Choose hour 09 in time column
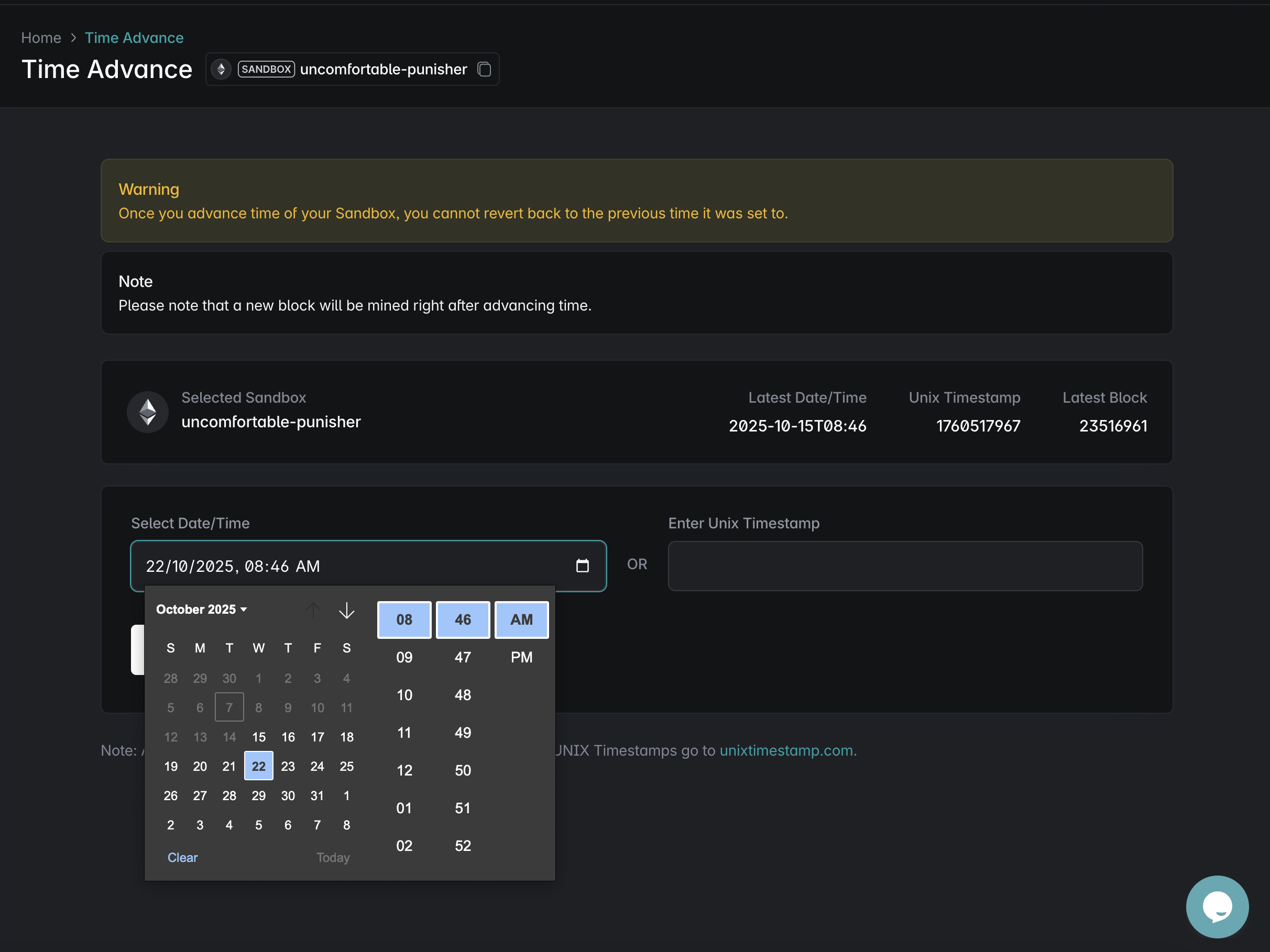Screen dimensions: 1270x952 (x=403, y=657)
